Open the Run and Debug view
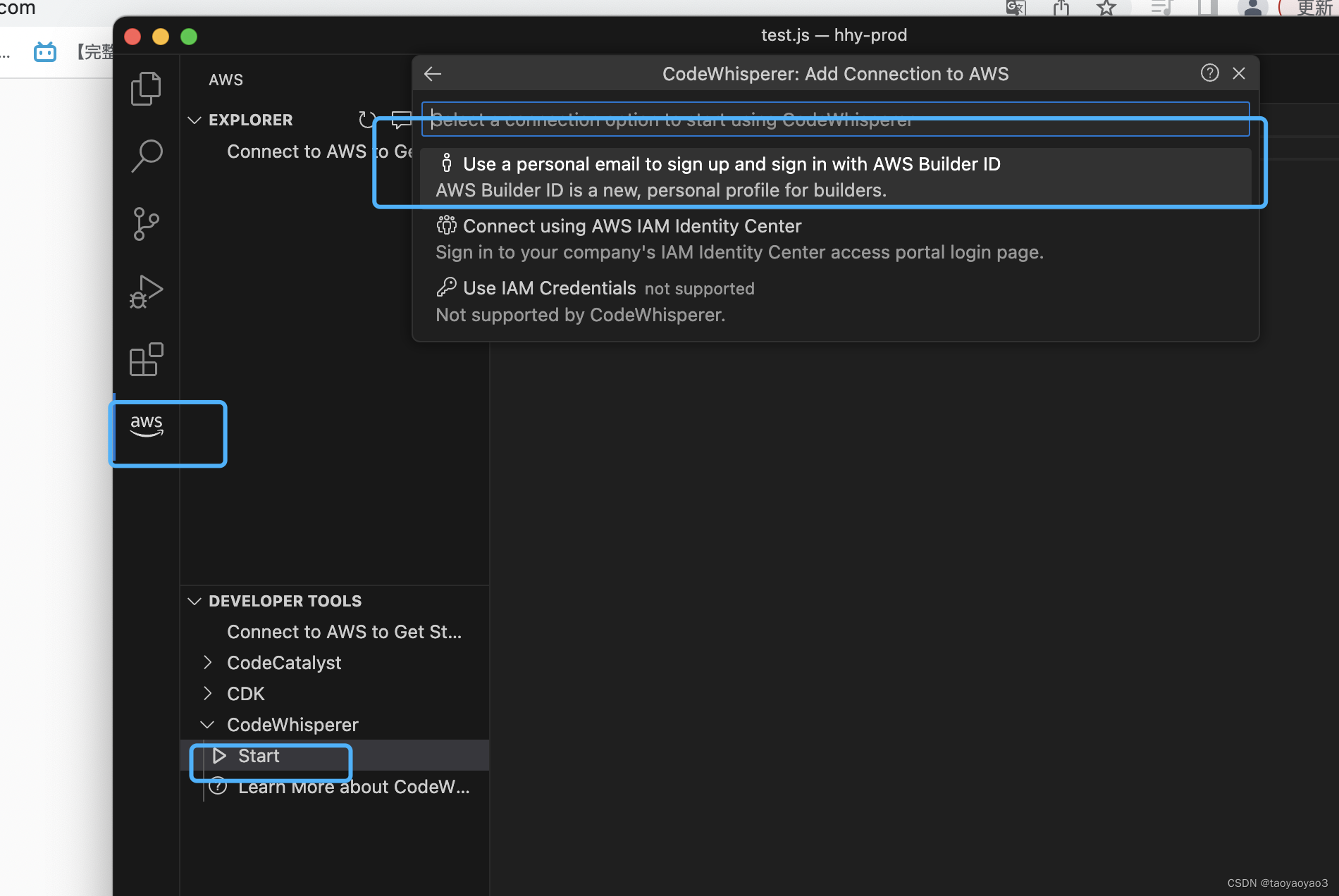This screenshot has height=896, width=1339. (x=146, y=292)
